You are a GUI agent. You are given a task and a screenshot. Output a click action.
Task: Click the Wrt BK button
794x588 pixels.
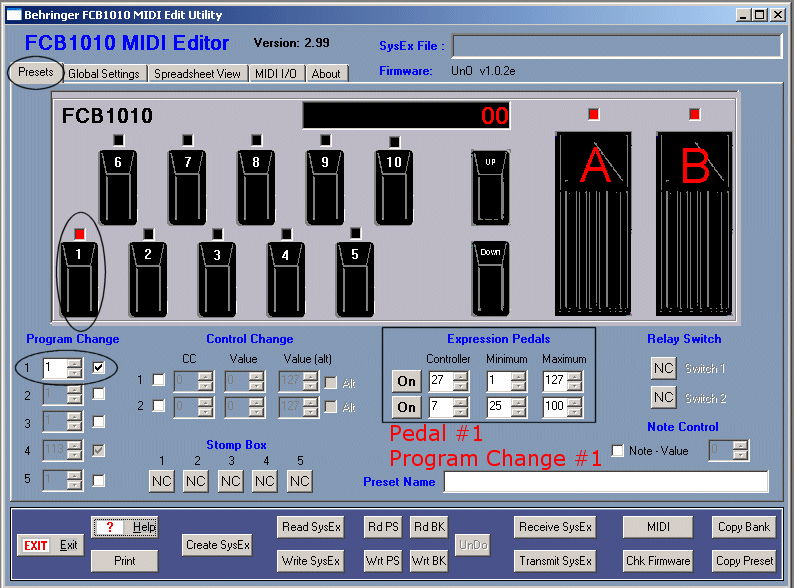429,561
